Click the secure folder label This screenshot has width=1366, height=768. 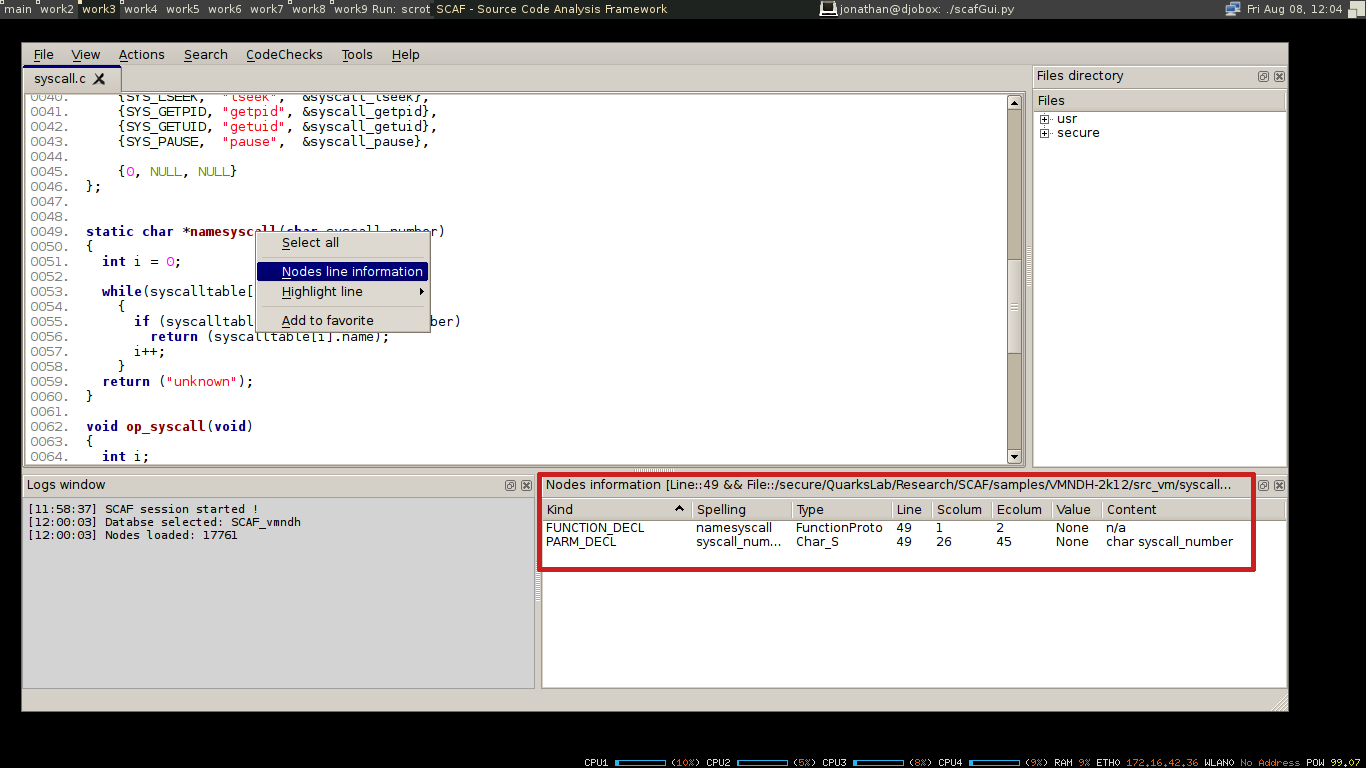click(x=1078, y=133)
